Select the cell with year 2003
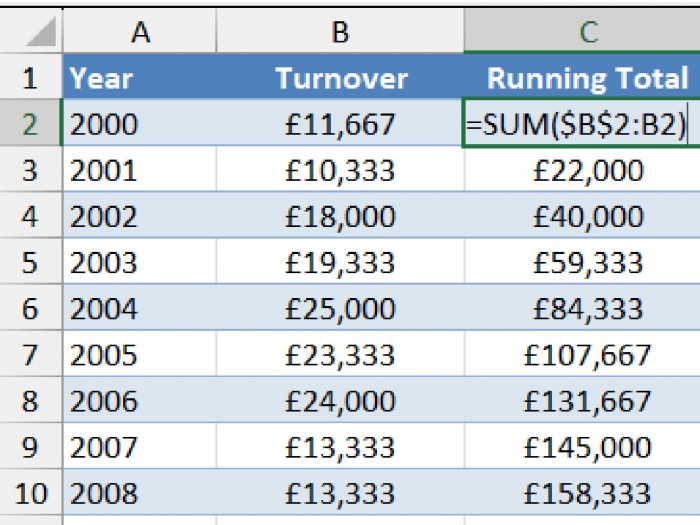The width and height of the screenshot is (700, 525). 140,262
